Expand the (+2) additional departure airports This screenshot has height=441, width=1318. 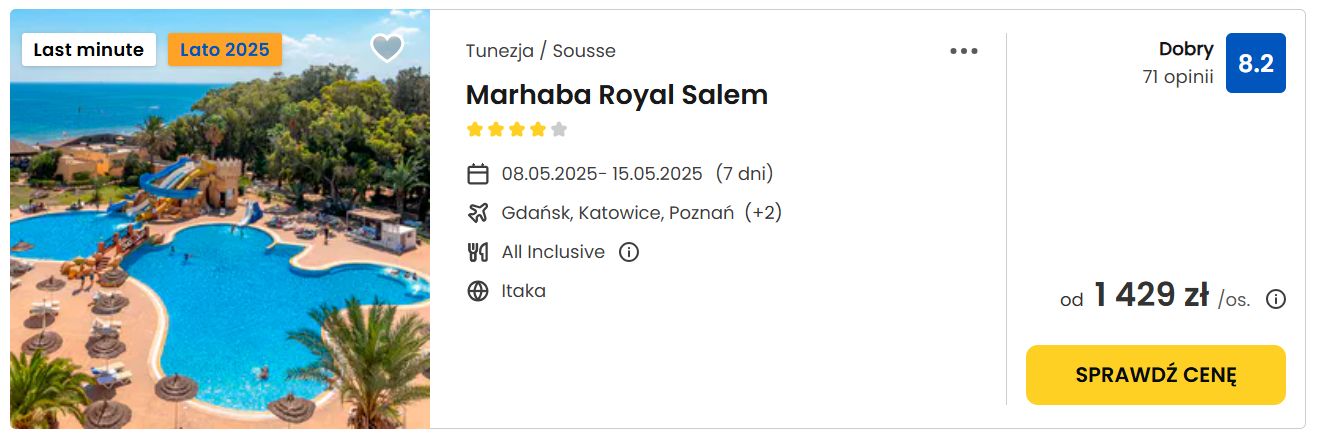(x=763, y=213)
